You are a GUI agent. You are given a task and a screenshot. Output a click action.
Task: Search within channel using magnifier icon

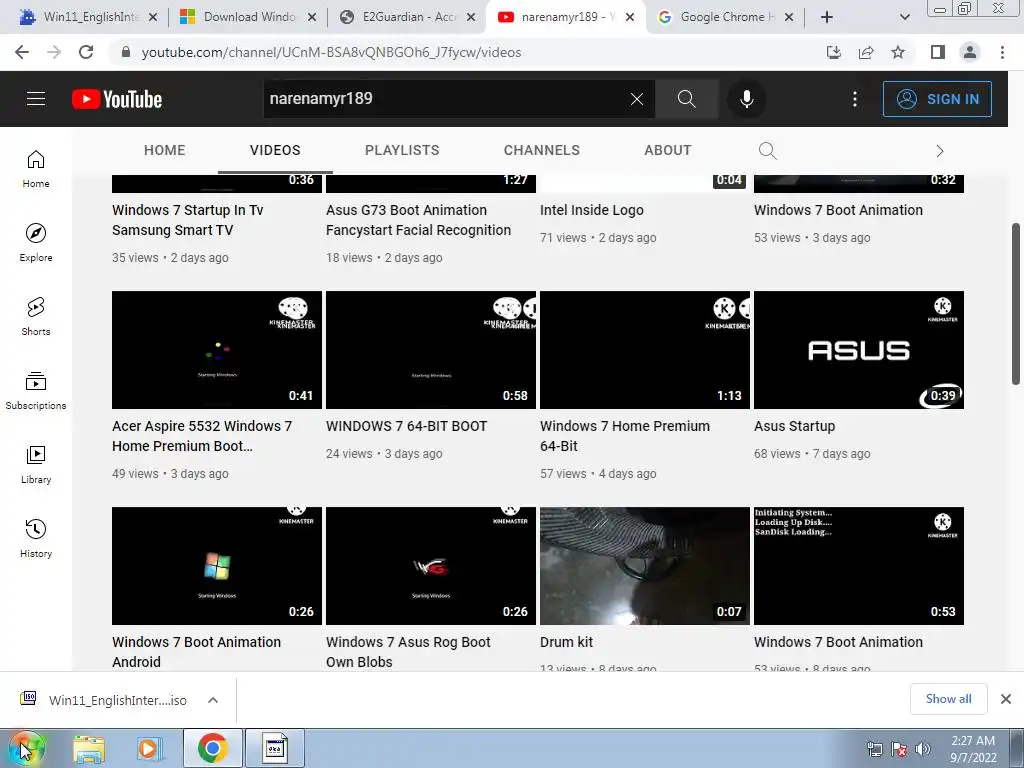(x=768, y=151)
